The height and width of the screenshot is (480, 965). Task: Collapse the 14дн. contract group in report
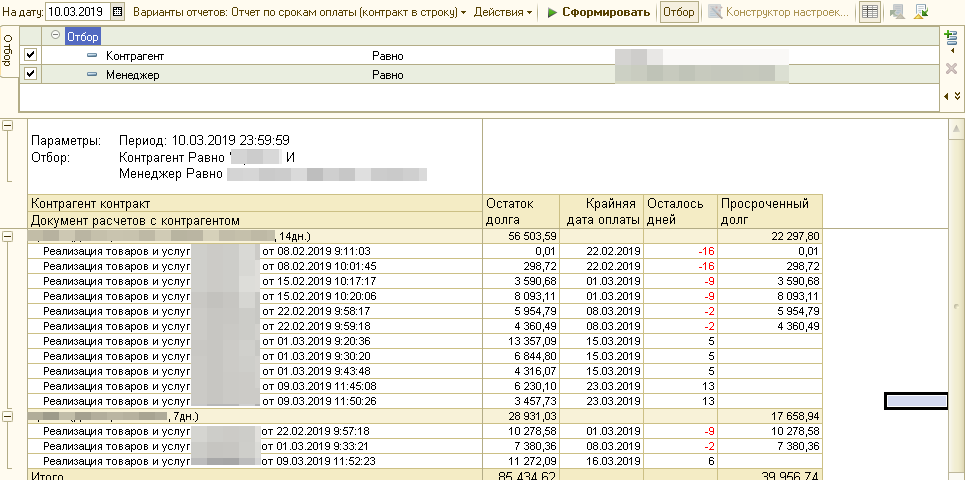8,236
